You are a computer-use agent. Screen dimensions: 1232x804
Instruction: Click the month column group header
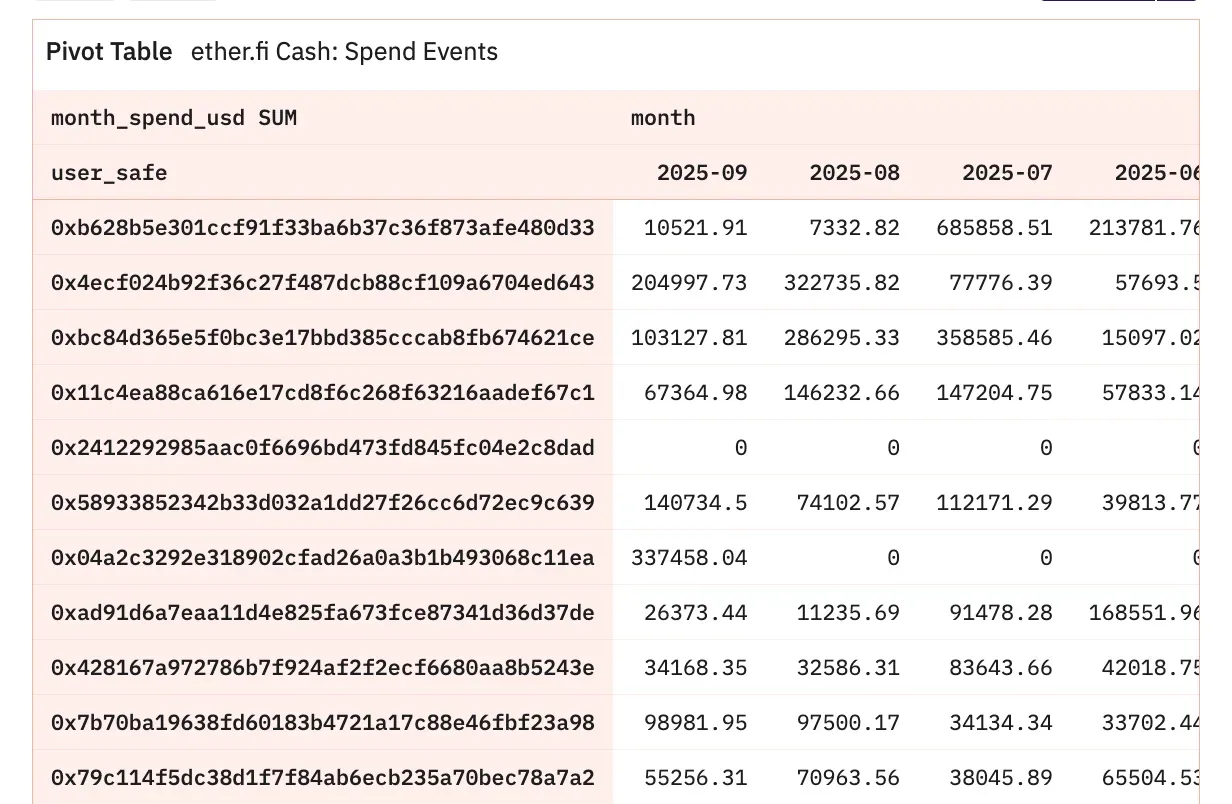coord(663,118)
